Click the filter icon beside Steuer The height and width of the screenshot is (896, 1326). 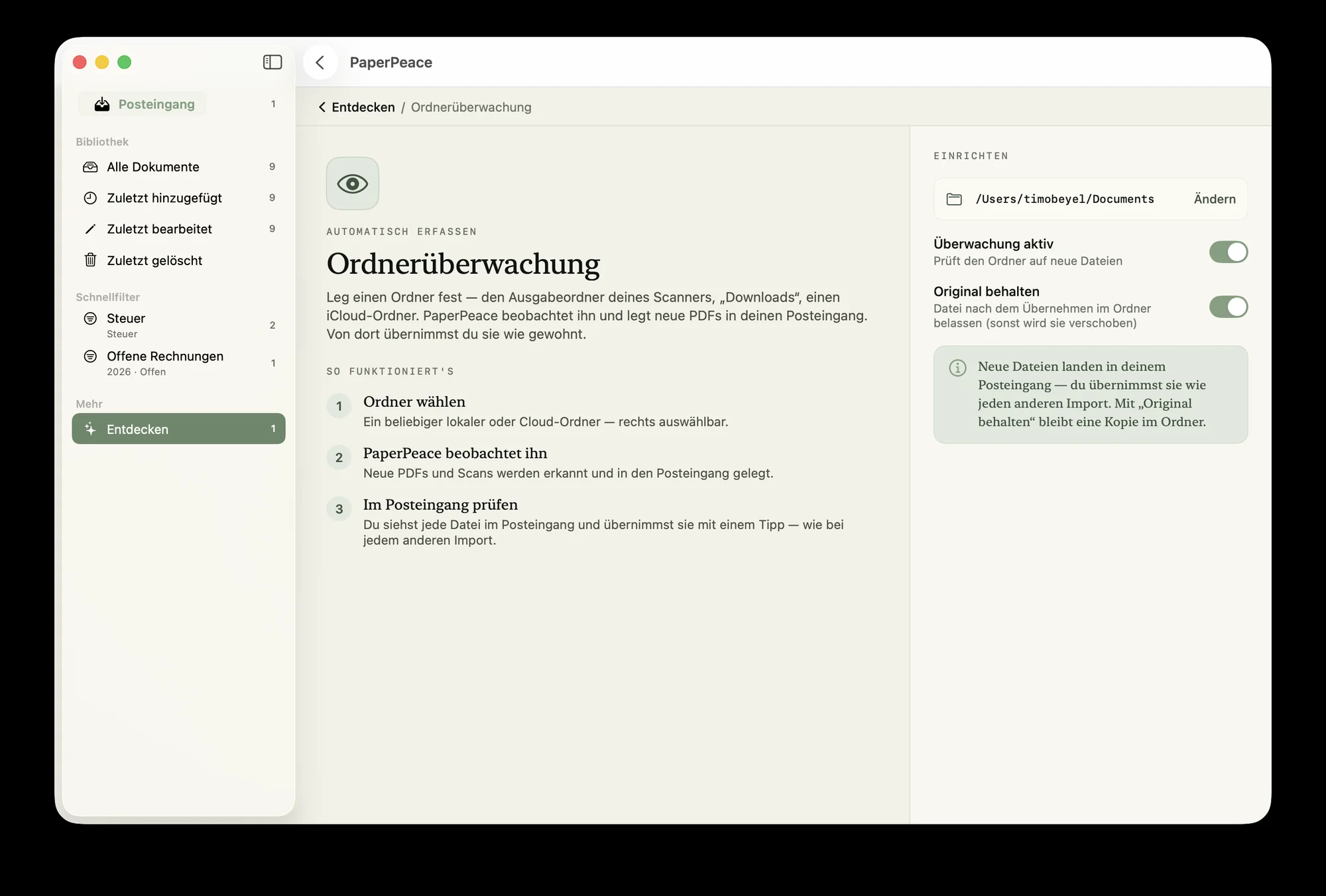click(90, 319)
